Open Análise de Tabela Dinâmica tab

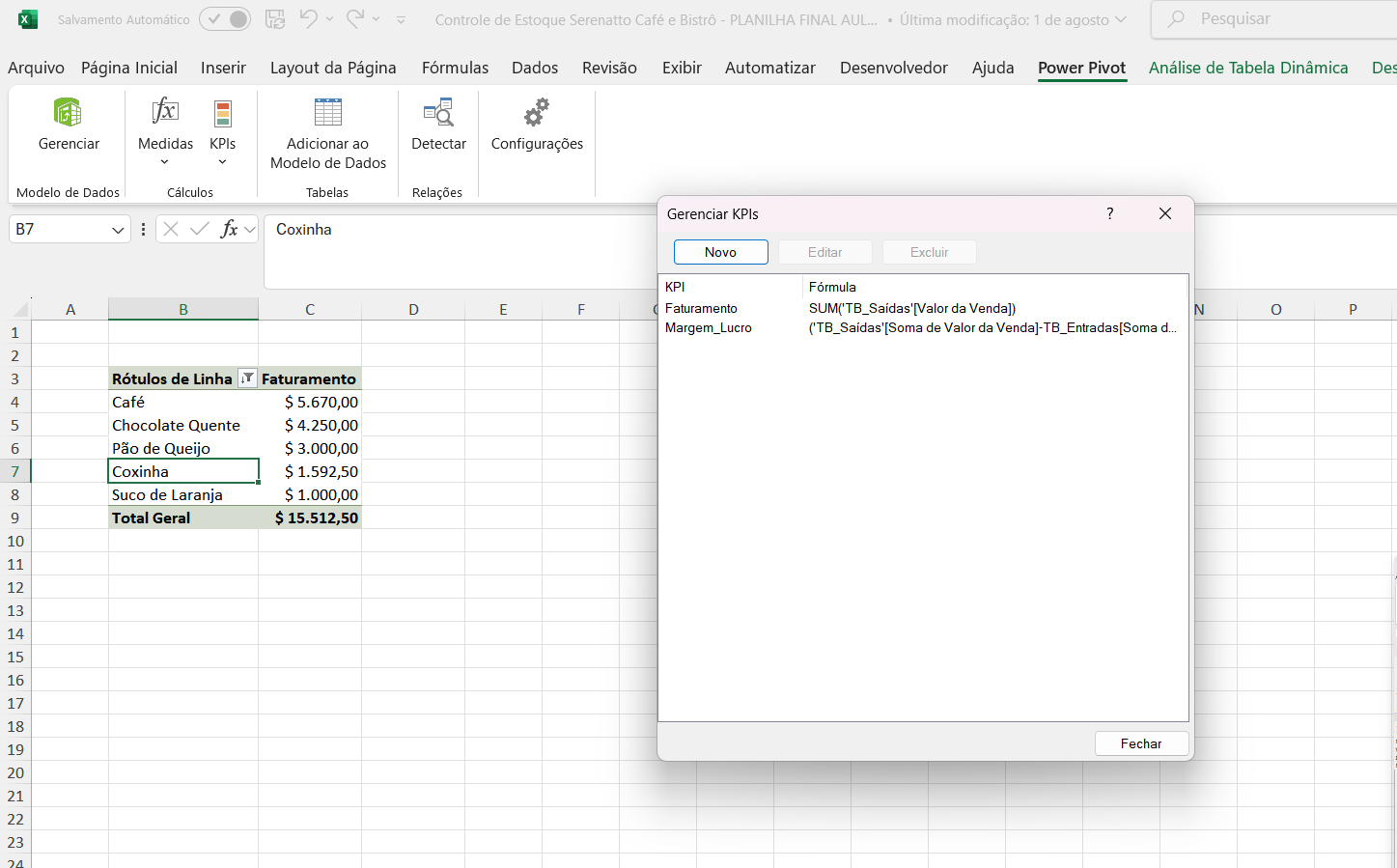(x=1248, y=68)
